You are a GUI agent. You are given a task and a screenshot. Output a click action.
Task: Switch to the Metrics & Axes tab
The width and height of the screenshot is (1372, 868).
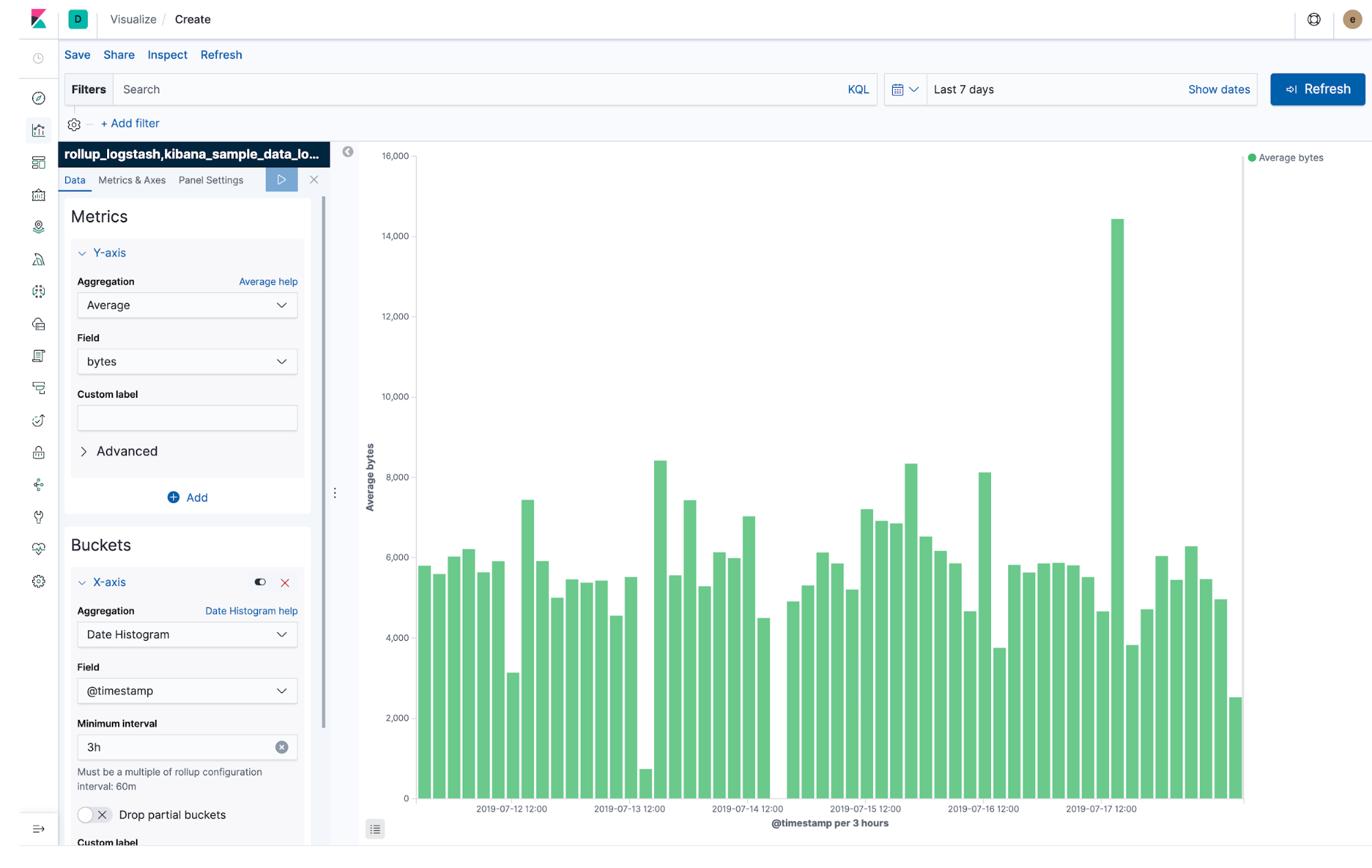point(132,180)
